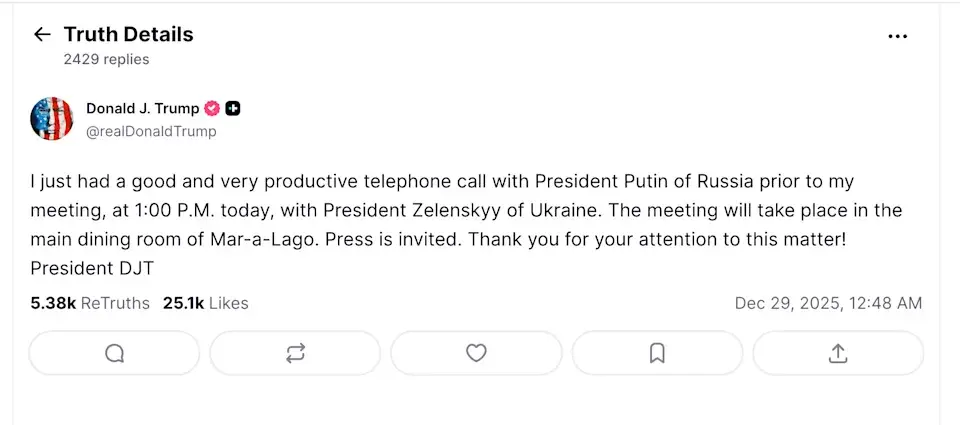Click the black plus badge beside the name
This screenshot has height=425, width=960.
pos(233,109)
